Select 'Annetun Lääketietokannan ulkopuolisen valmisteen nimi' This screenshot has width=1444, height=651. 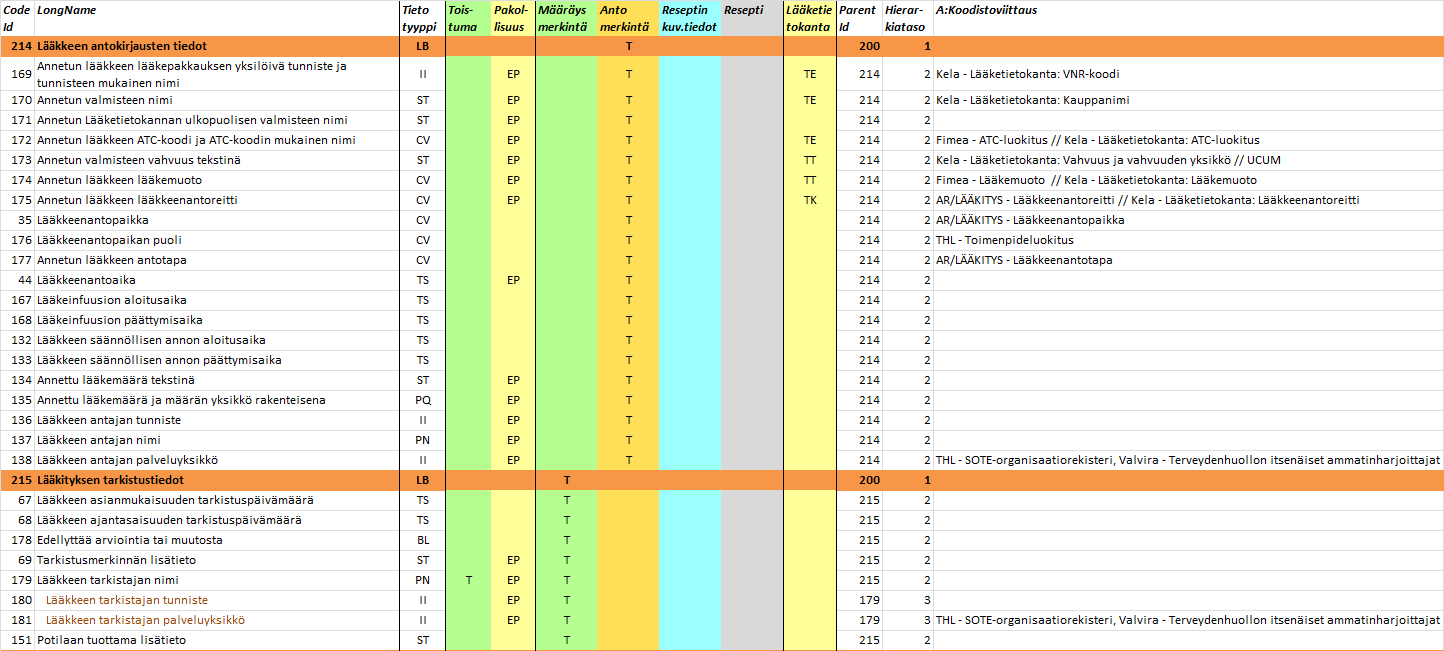(x=217, y=120)
